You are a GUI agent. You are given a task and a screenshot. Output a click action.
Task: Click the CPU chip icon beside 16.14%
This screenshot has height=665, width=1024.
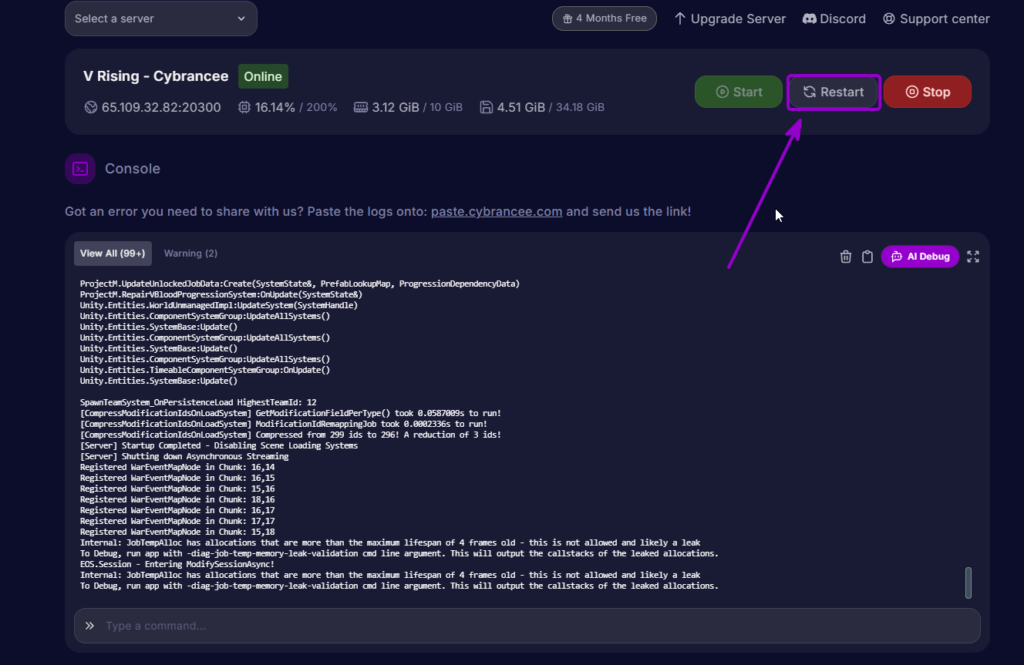coord(244,107)
